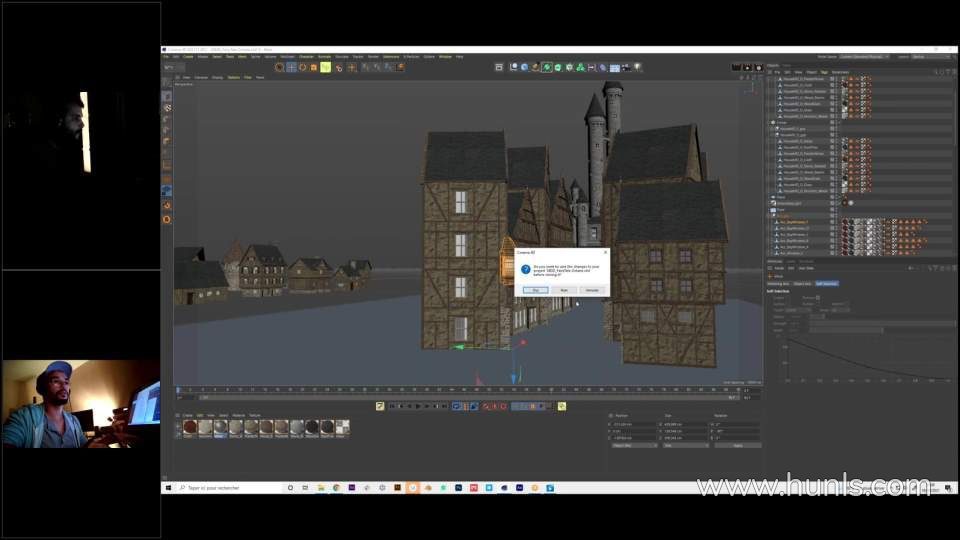Open the Octane menu
960x540 pixels.
pyautogui.click(x=429, y=57)
